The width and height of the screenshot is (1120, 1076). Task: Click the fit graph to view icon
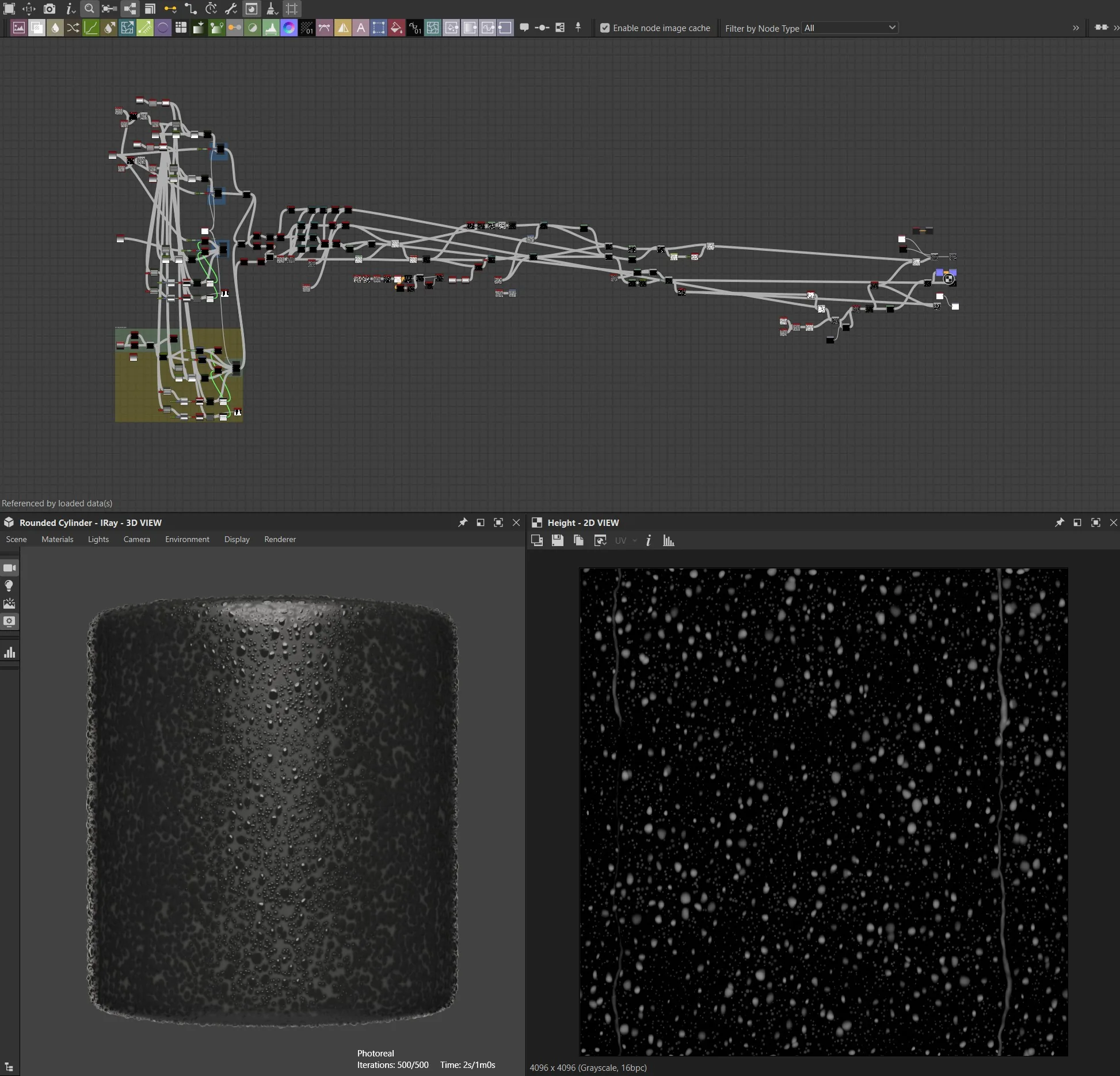pyautogui.click(x=9, y=9)
